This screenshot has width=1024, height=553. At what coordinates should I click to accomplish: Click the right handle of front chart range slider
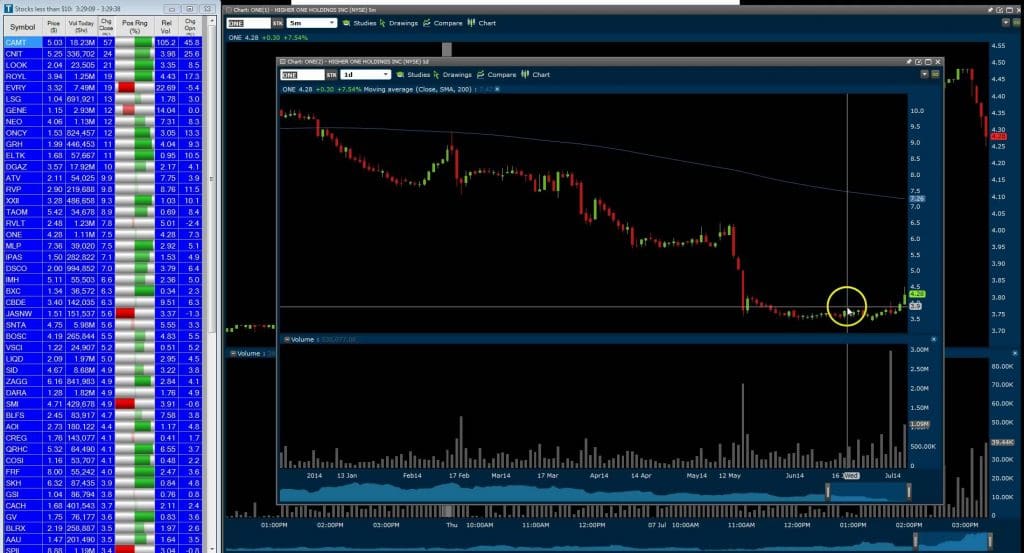[x=909, y=492]
